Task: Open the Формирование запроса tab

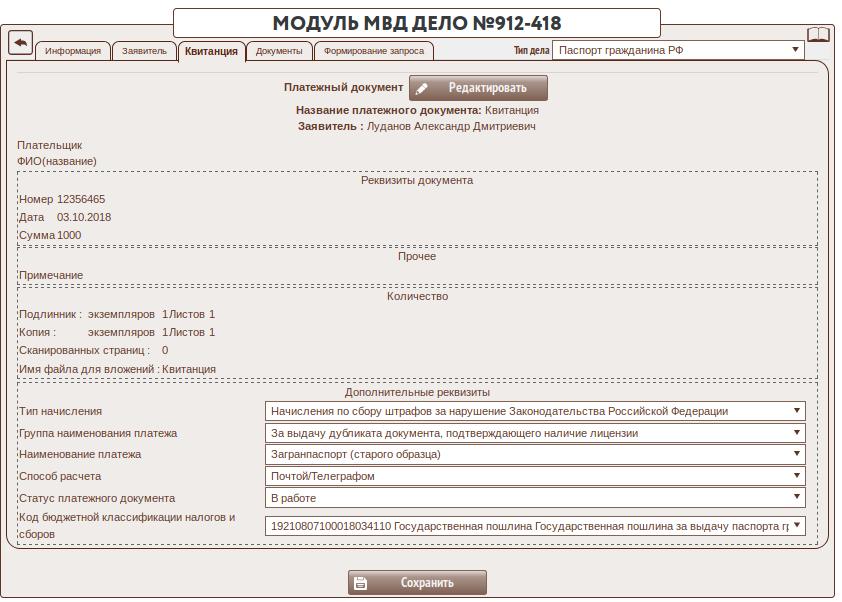Action: (x=374, y=51)
